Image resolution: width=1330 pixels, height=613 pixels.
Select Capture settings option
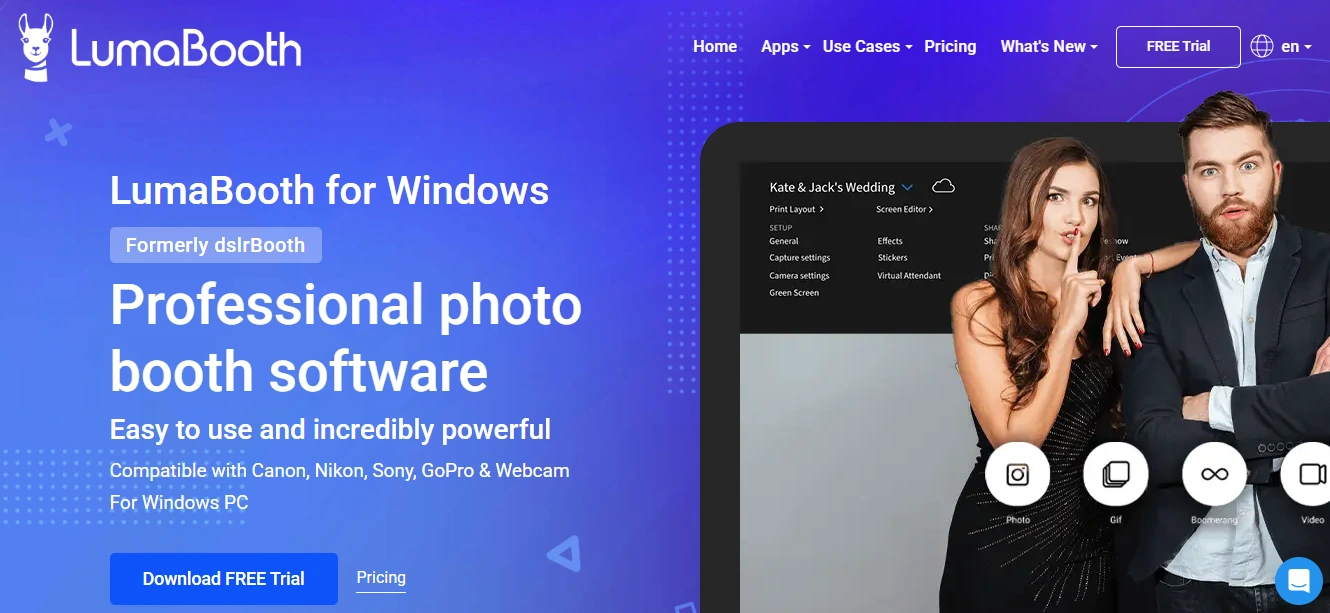coord(800,258)
